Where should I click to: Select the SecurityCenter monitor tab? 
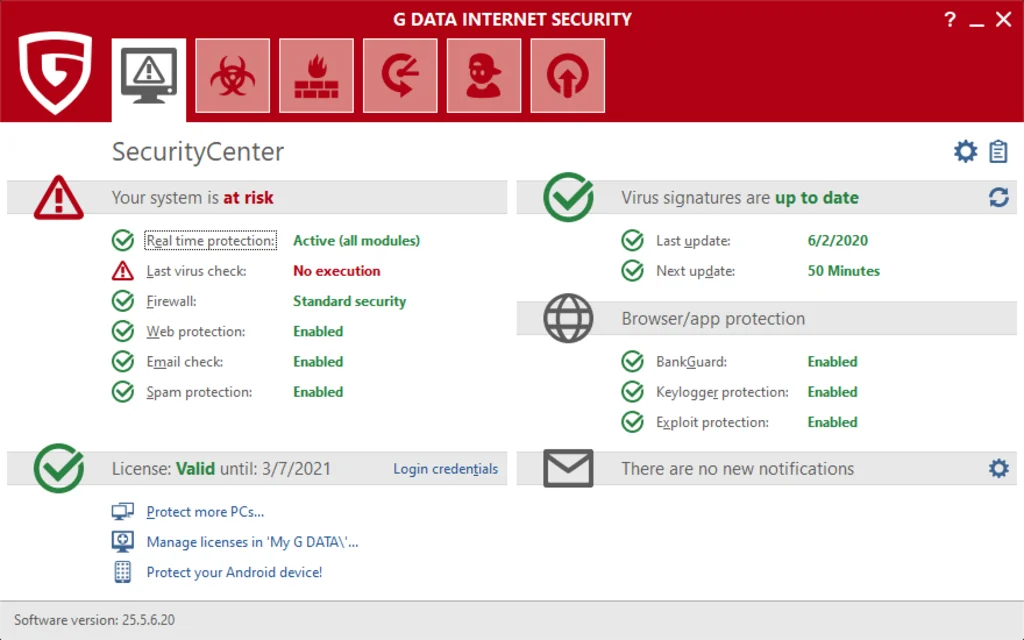click(x=149, y=76)
